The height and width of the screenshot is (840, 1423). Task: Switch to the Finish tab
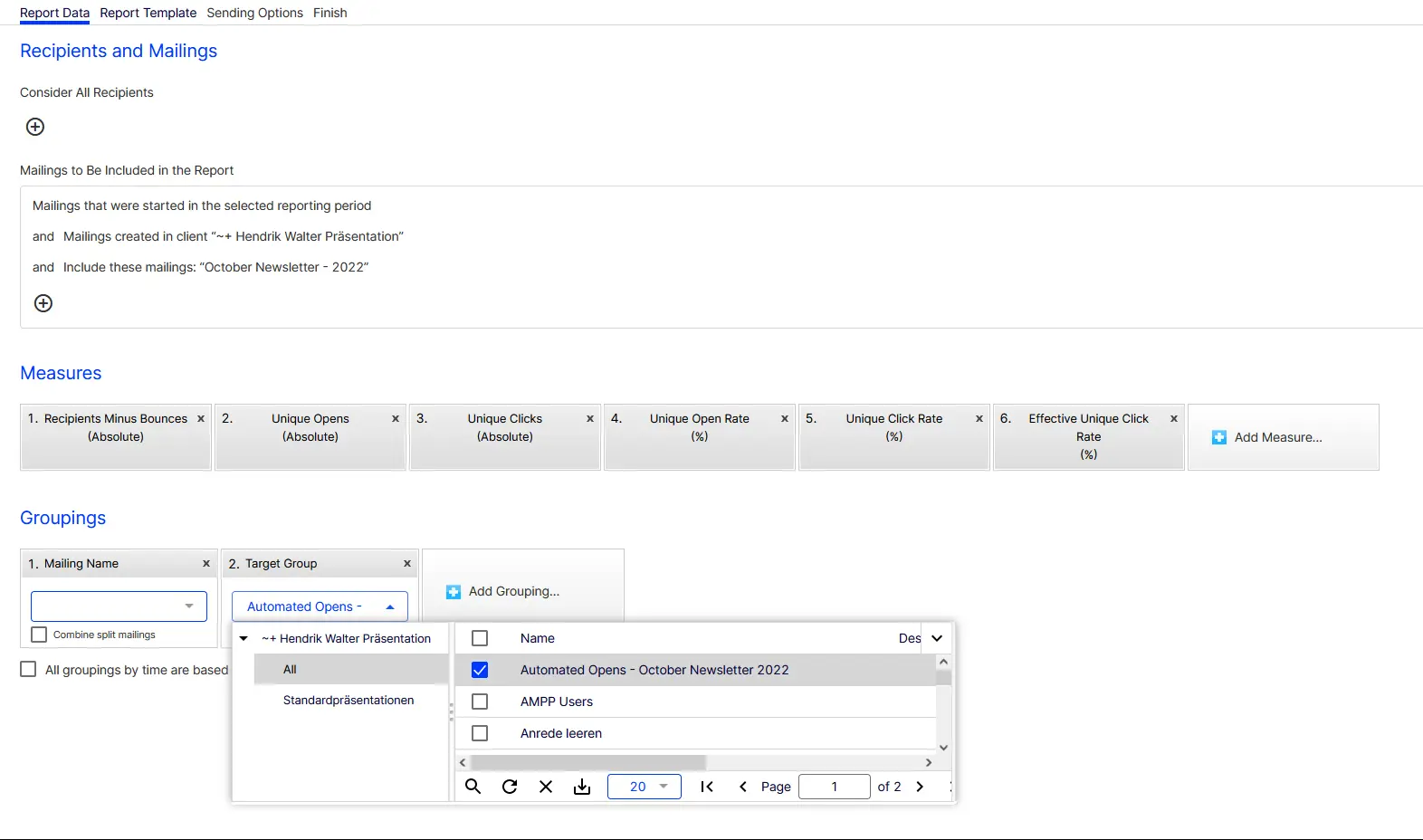pos(330,13)
